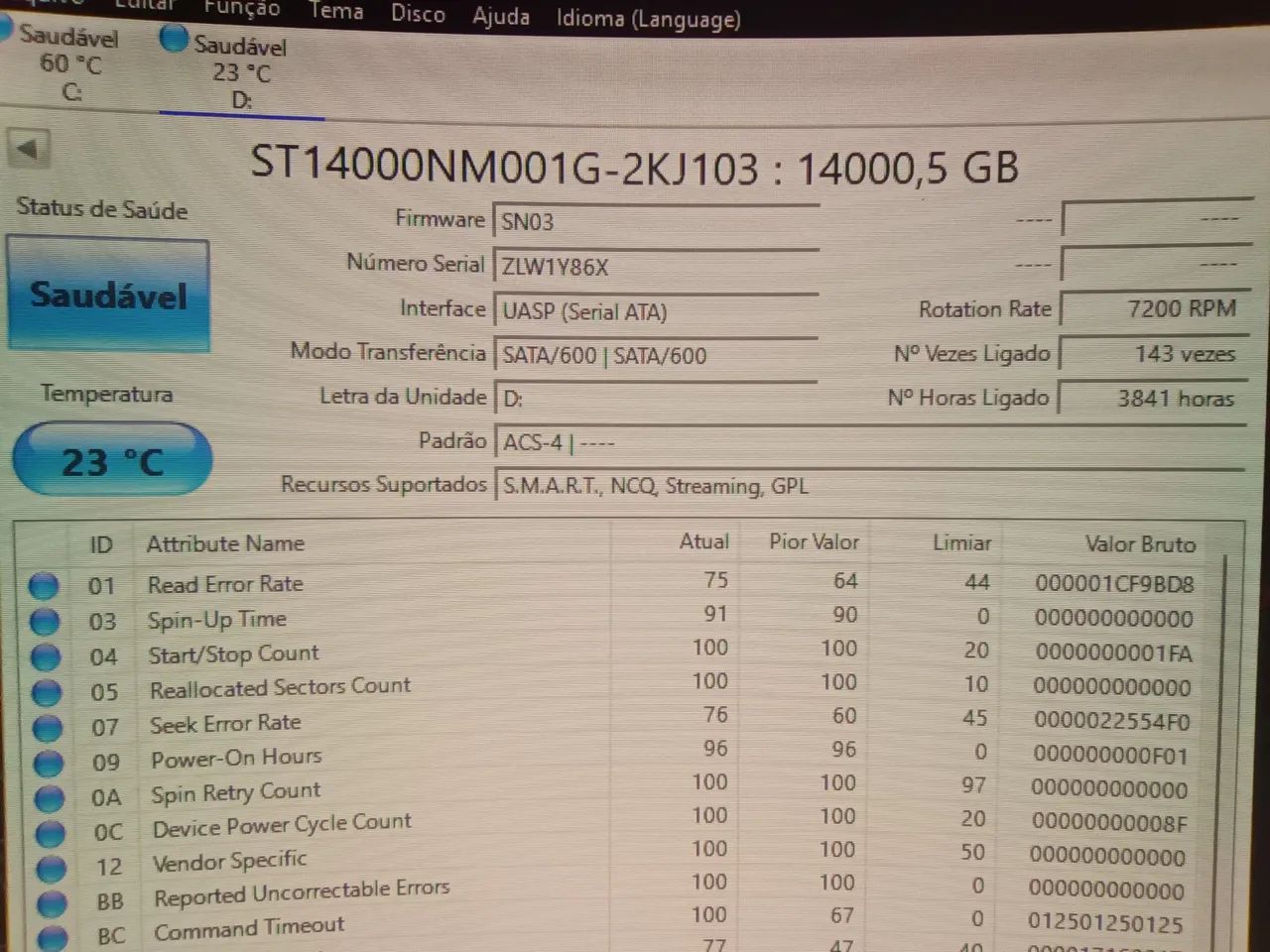Click status circle for Start/Stop Count

tap(46, 656)
